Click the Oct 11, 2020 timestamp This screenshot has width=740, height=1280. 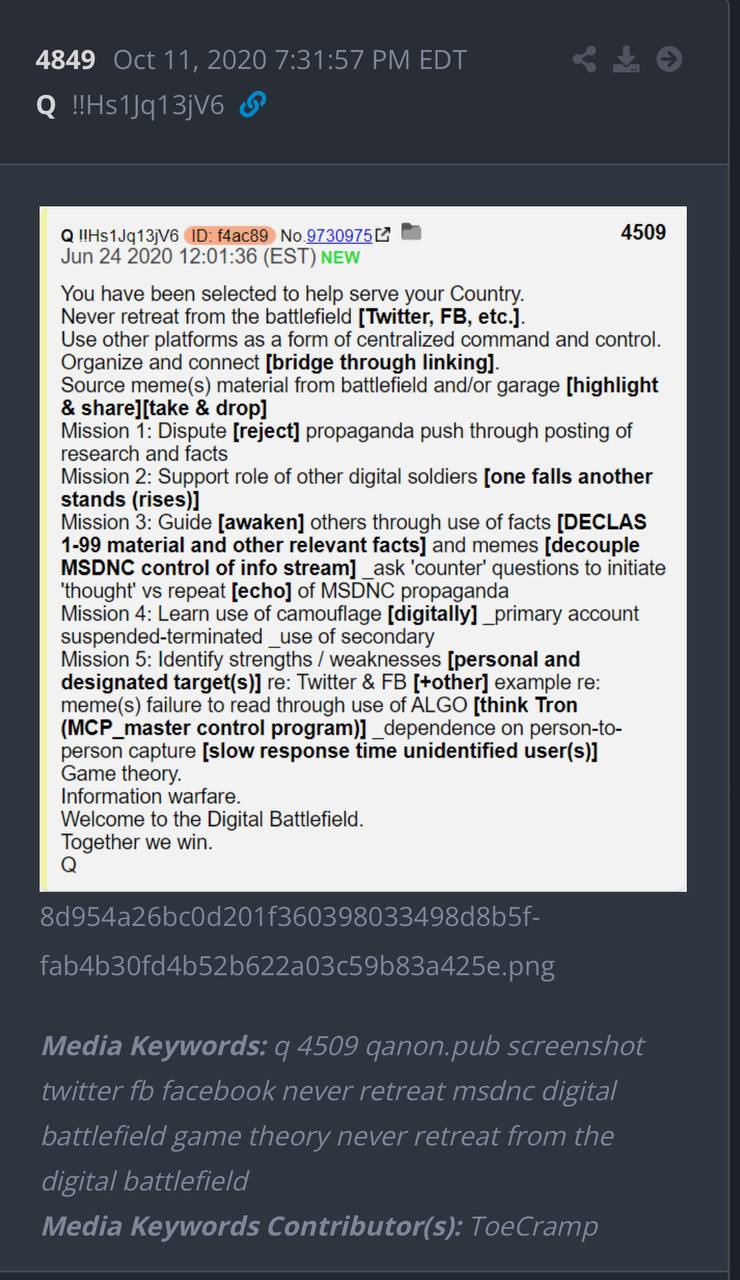[290, 60]
